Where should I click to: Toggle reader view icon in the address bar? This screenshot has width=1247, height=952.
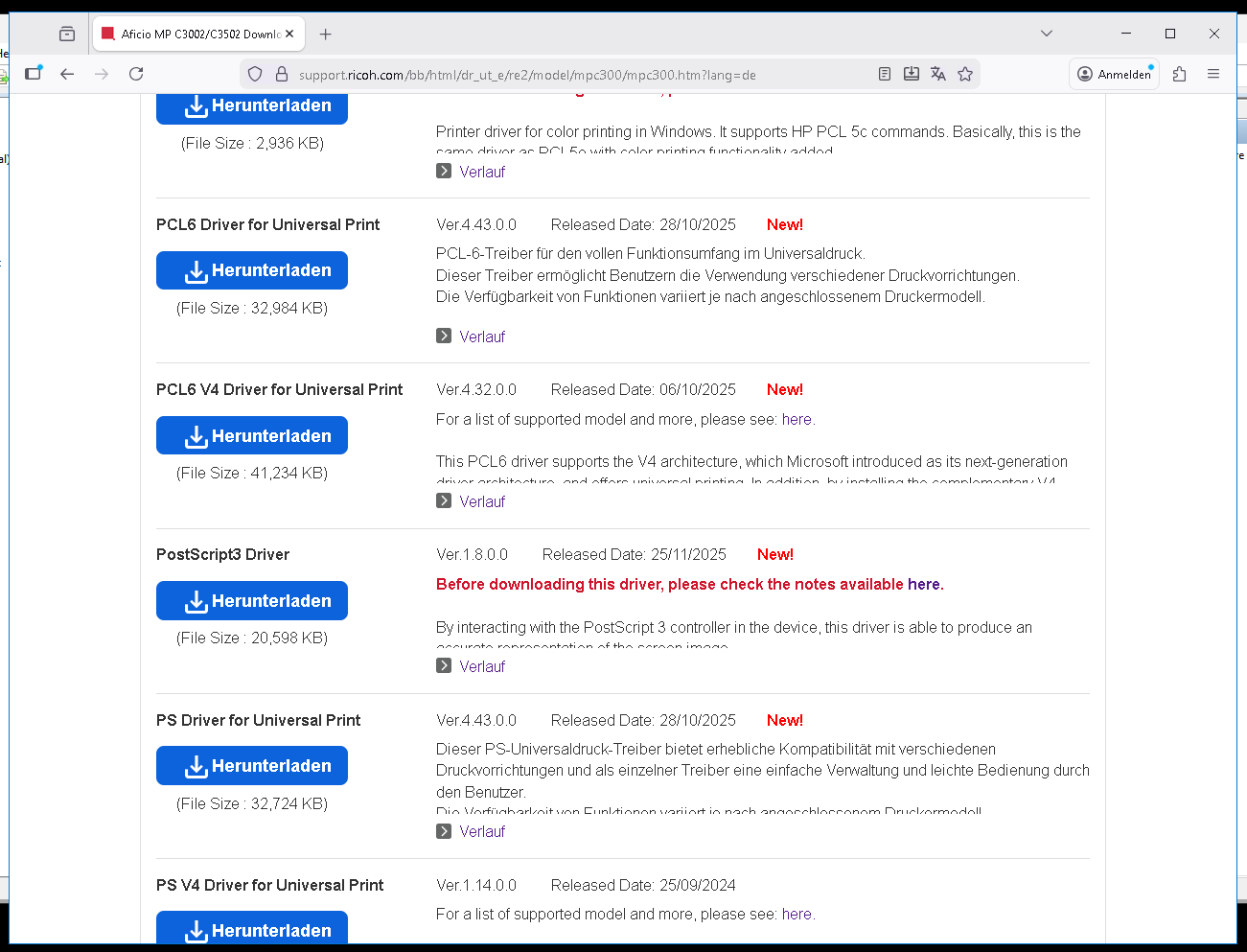pyautogui.click(x=885, y=74)
